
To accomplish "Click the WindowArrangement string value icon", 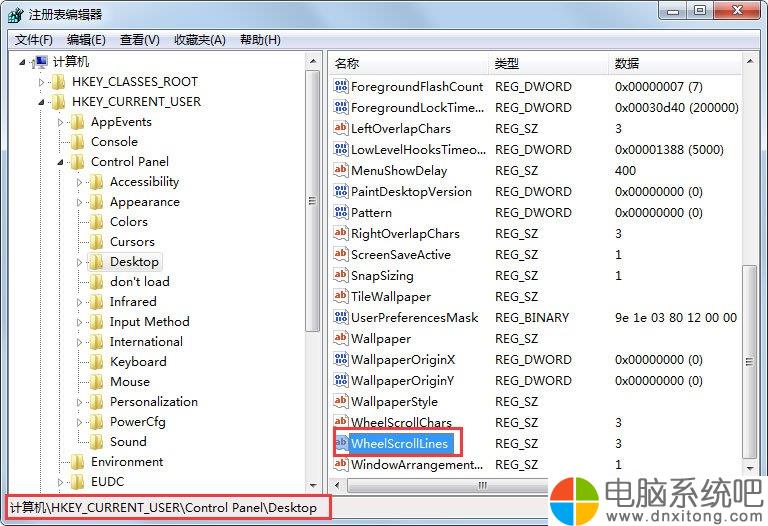I will (x=341, y=464).
